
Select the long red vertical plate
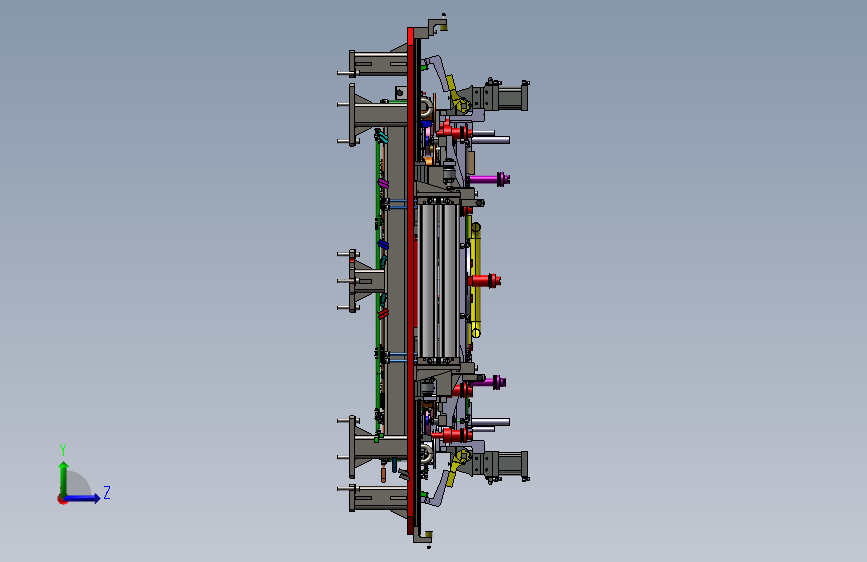click(x=411, y=281)
